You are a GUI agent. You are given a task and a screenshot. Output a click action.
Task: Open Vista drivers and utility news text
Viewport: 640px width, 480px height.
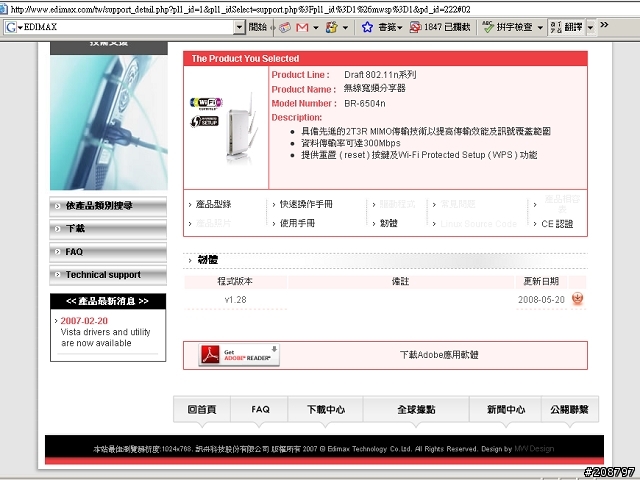(105, 338)
